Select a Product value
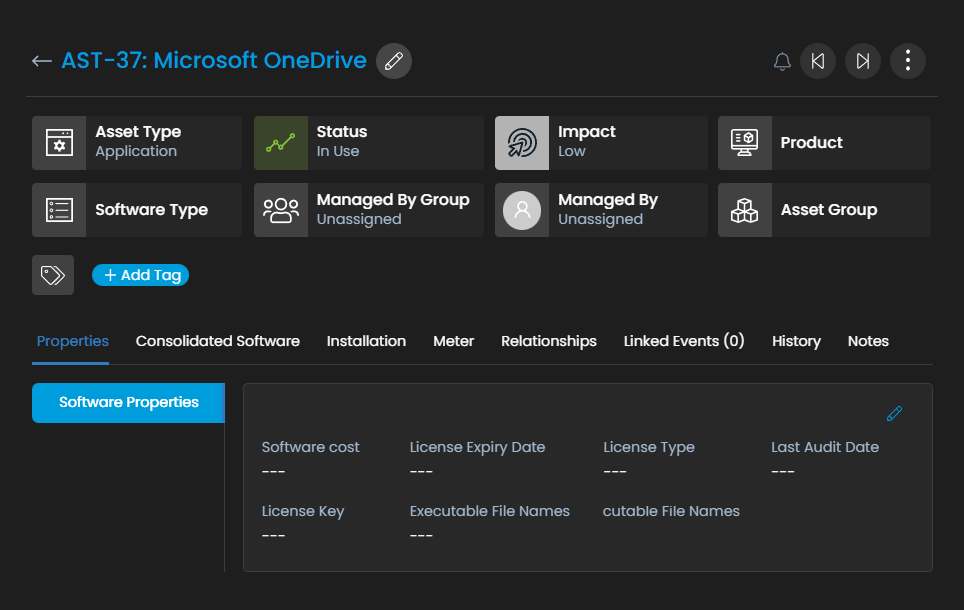This screenshot has width=964, height=610. point(824,143)
